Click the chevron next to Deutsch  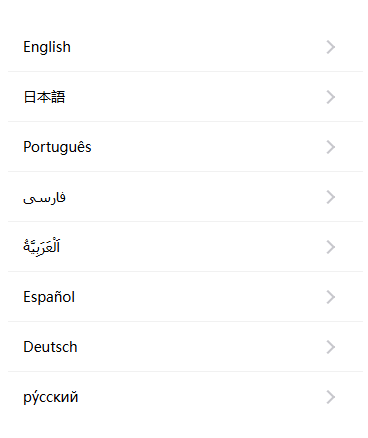tap(330, 347)
